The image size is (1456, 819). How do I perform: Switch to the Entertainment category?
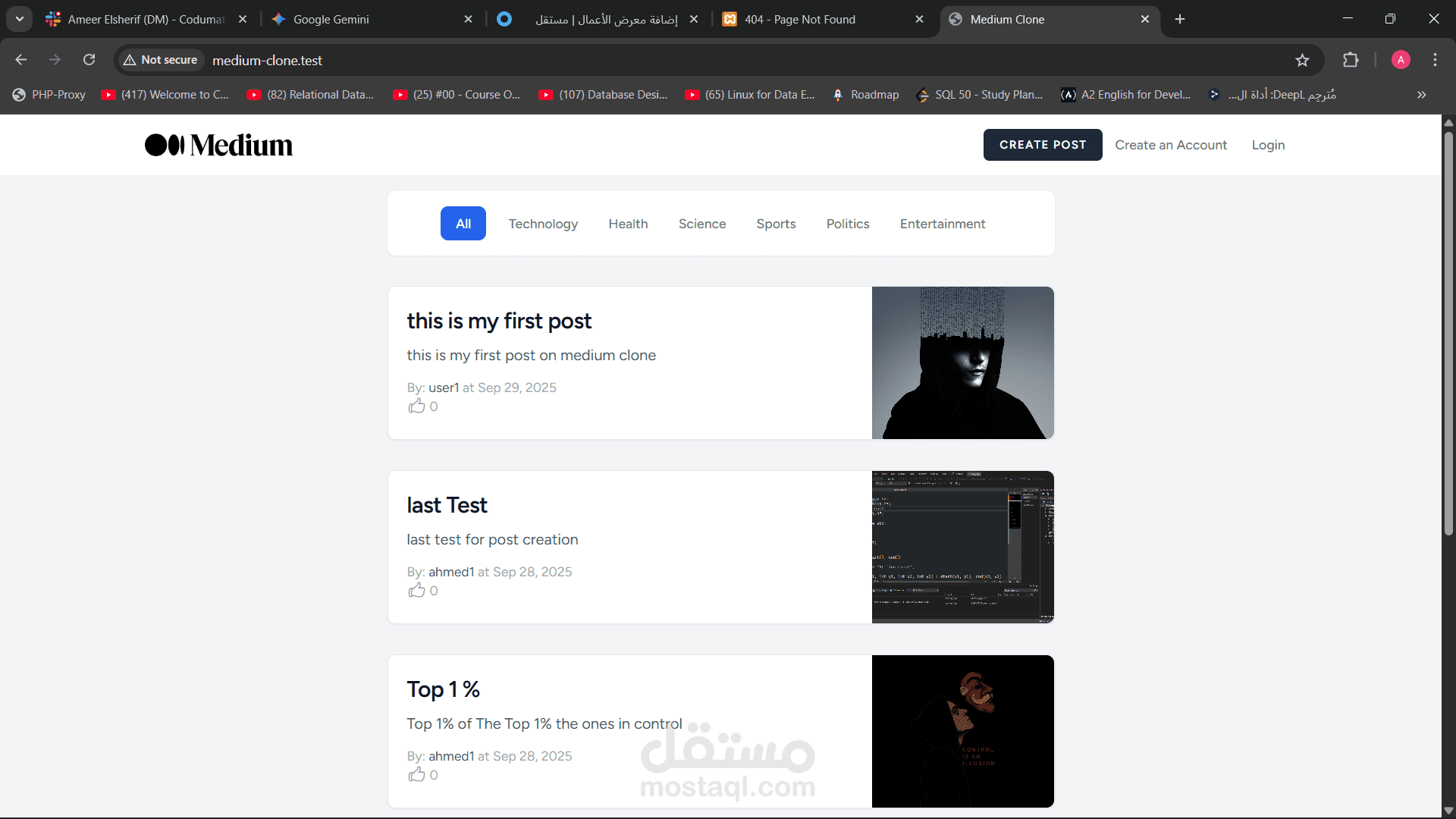[942, 224]
